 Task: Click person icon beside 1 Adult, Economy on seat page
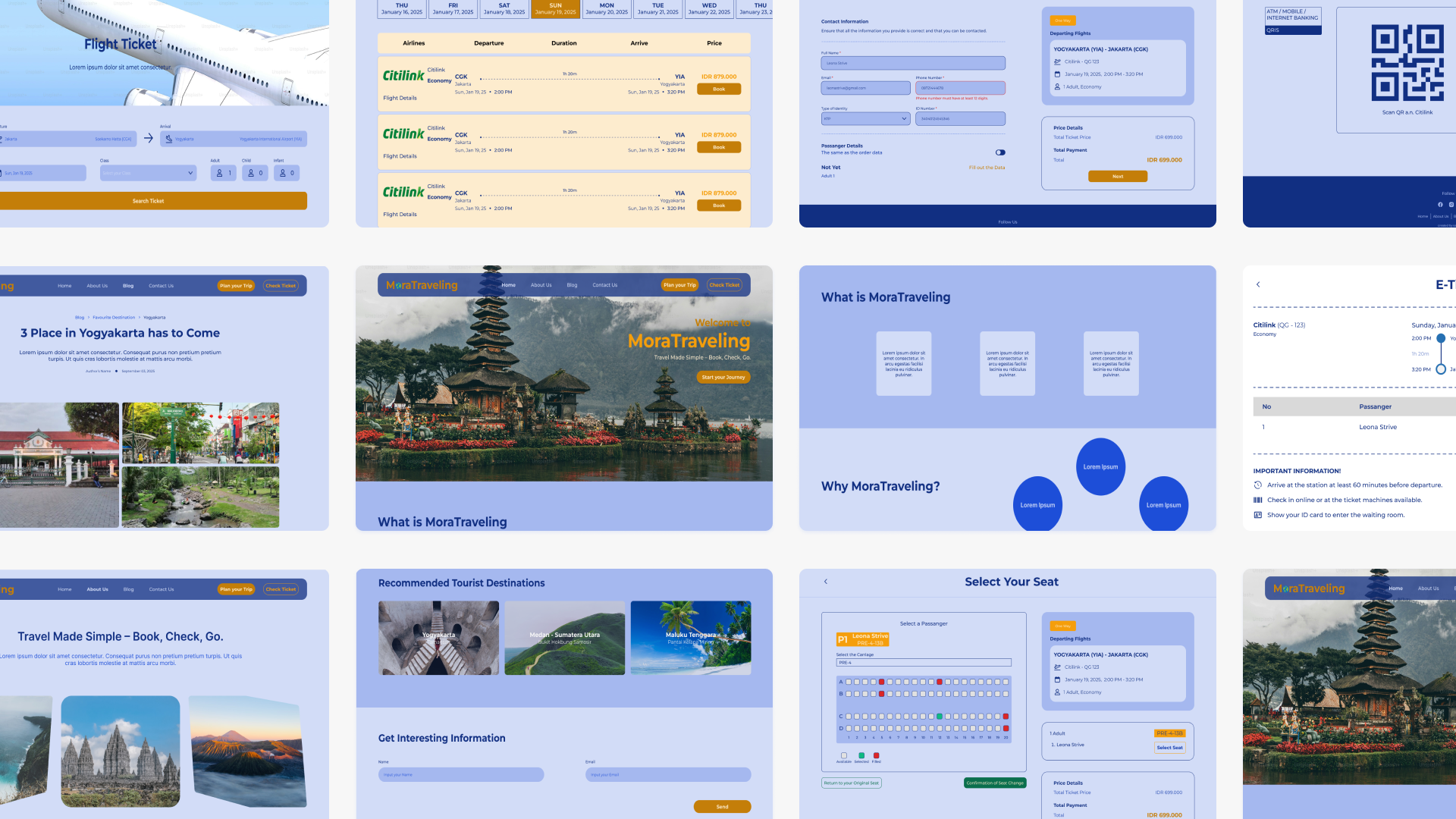pos(1057,692)
